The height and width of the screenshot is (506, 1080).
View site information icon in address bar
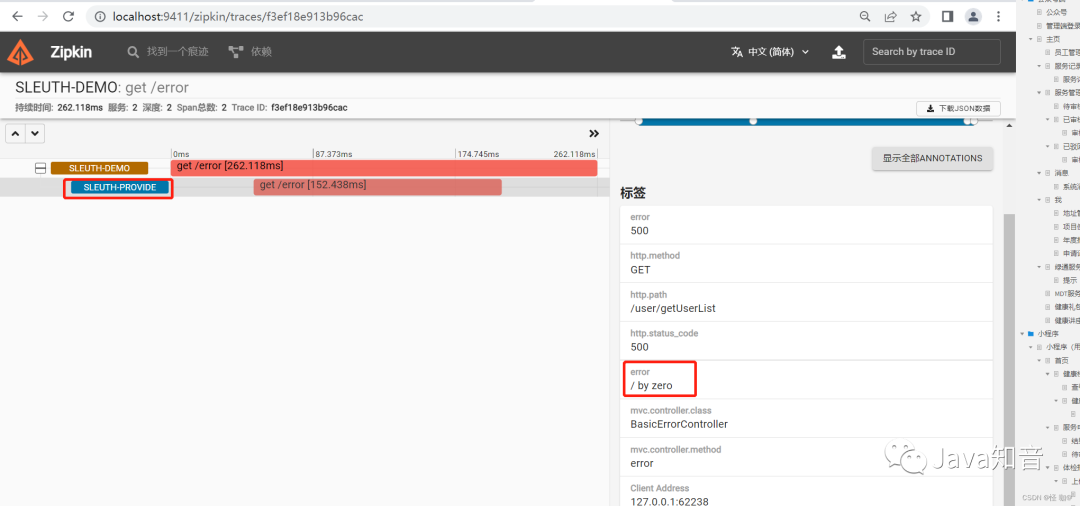(101, 17)
